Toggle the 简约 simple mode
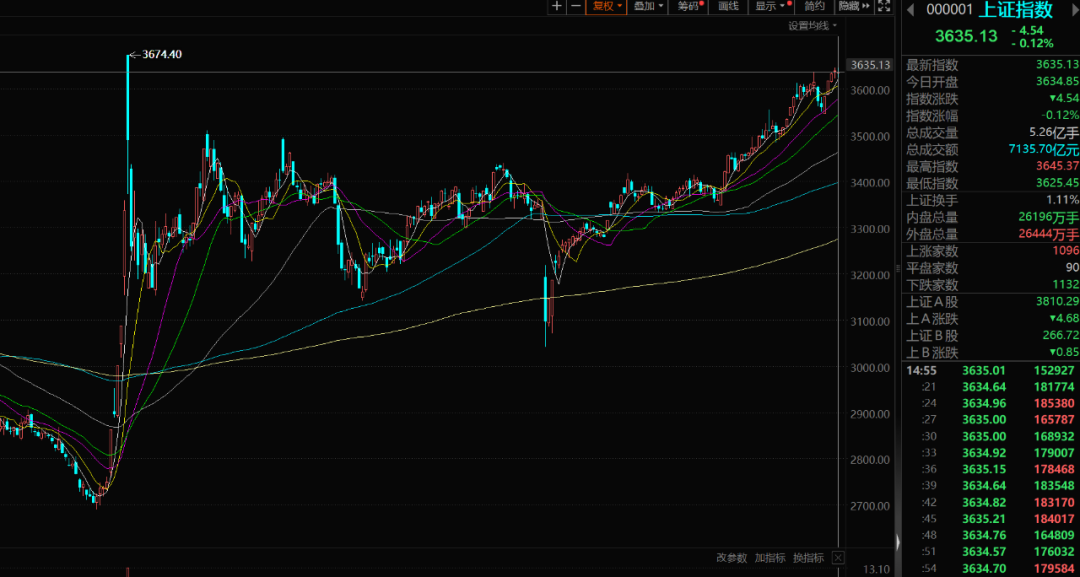 pos(814,6)
